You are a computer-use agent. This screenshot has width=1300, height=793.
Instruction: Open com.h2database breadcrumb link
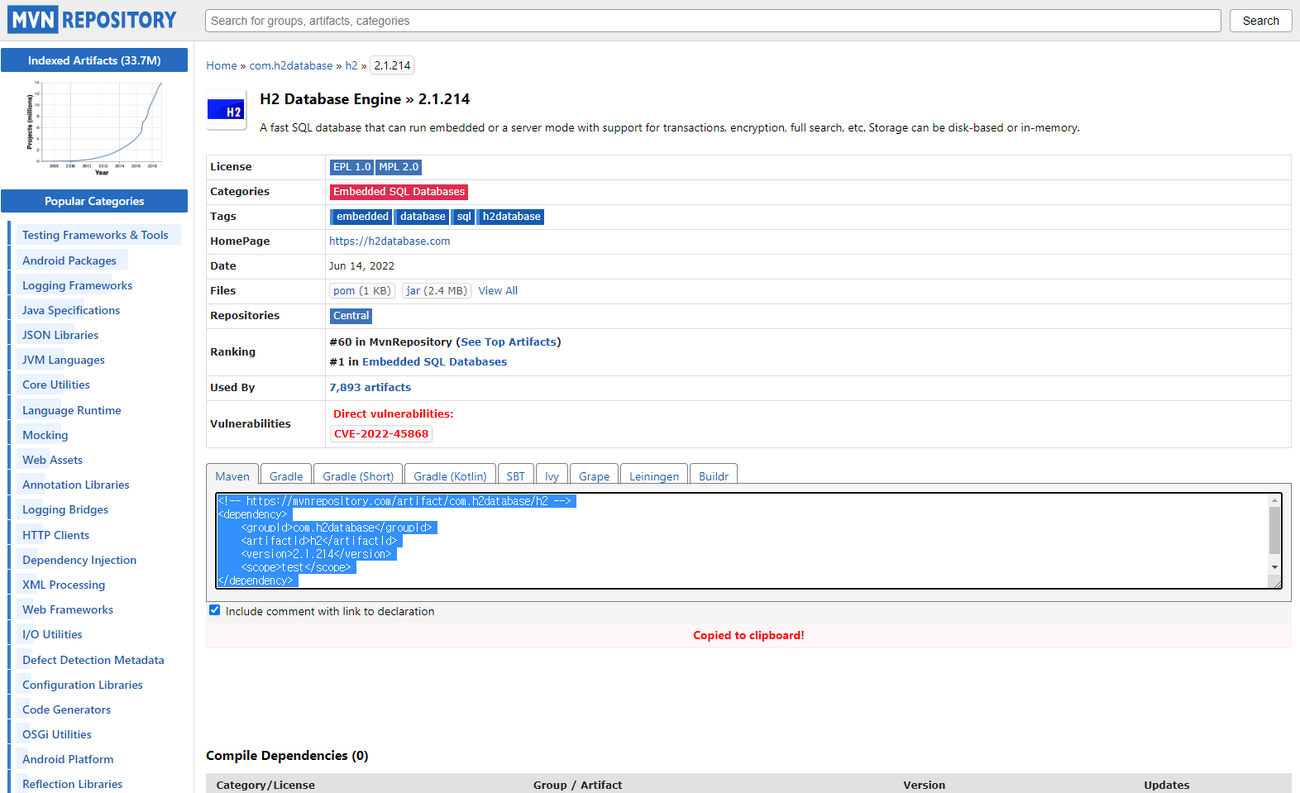click(291, 65)
